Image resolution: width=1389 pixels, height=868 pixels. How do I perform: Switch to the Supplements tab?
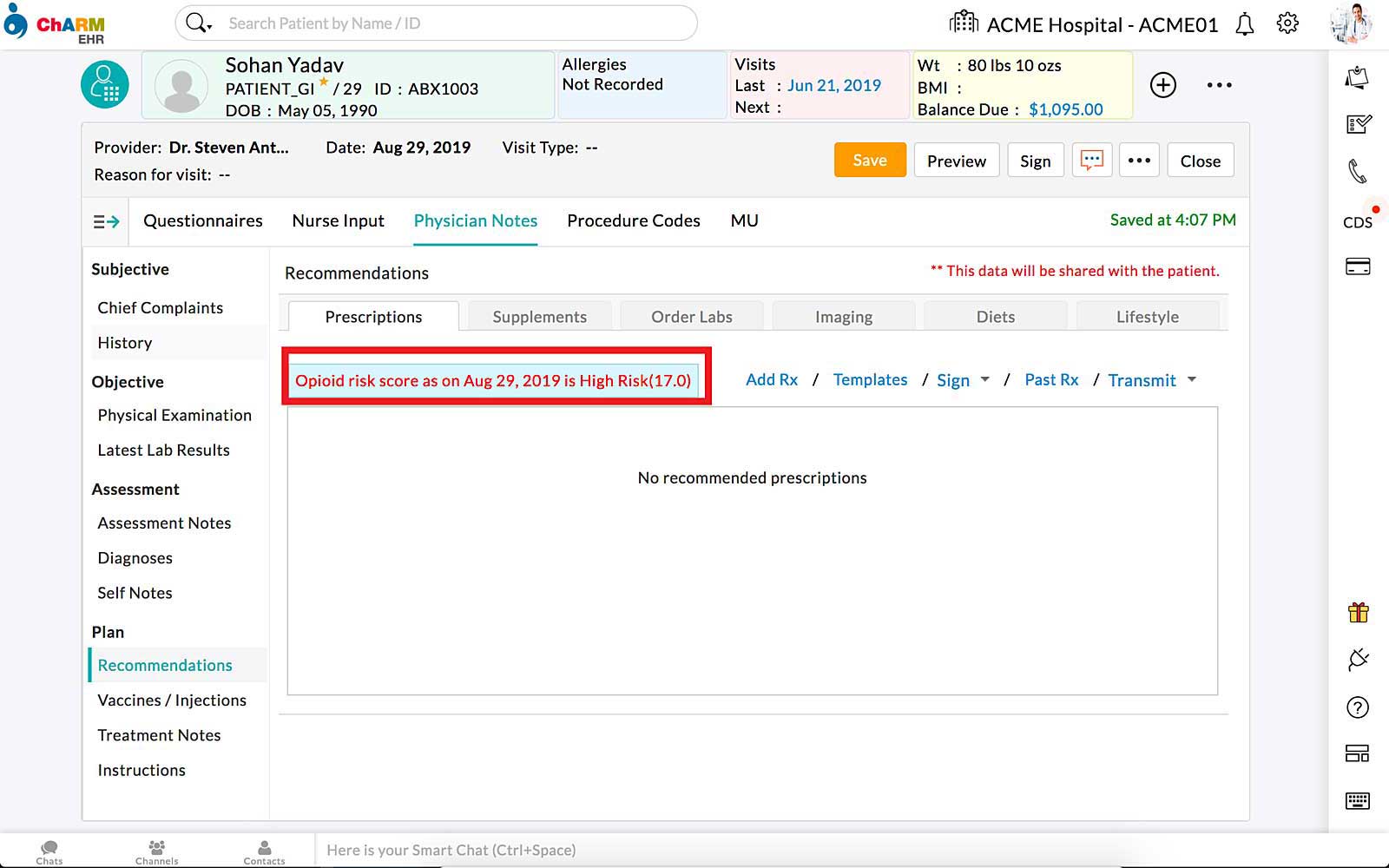tap(539, 317)
